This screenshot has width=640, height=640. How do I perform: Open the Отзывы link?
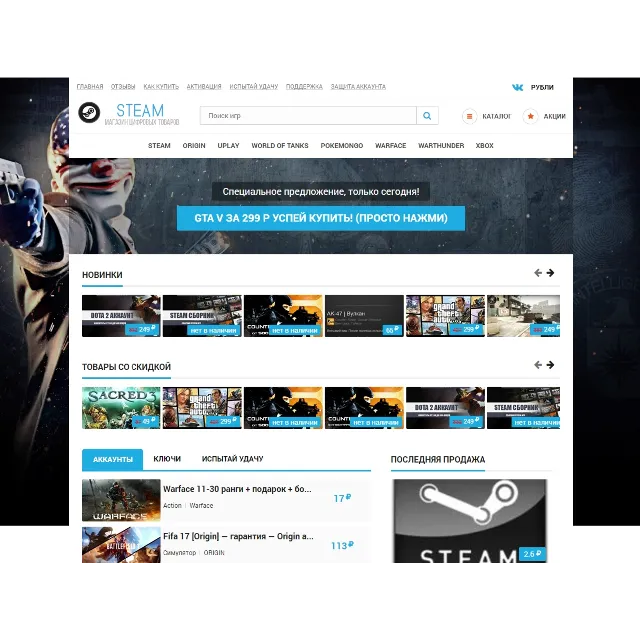coord(123,87)
